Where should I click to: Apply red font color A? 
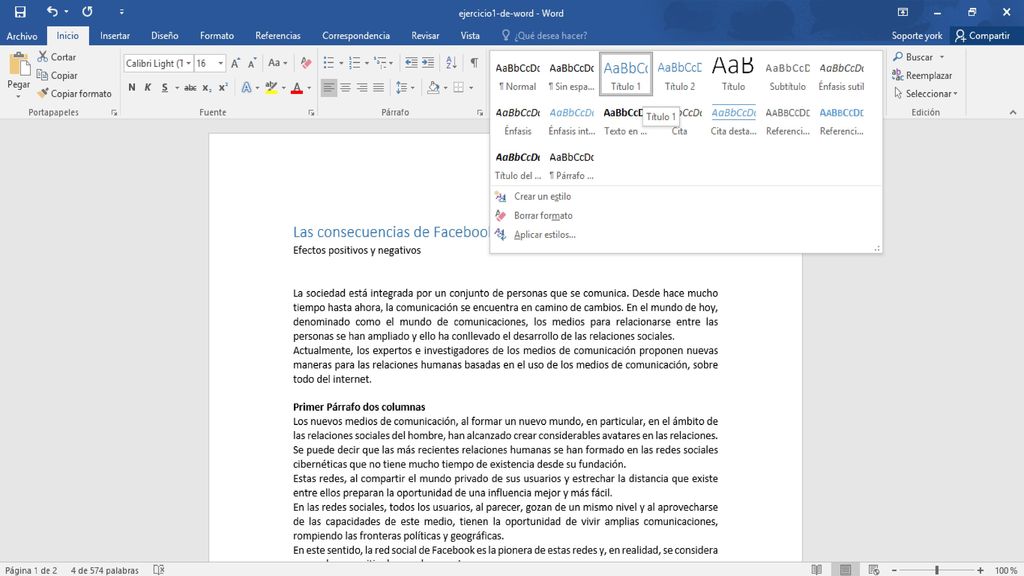(x=297, y=88)
